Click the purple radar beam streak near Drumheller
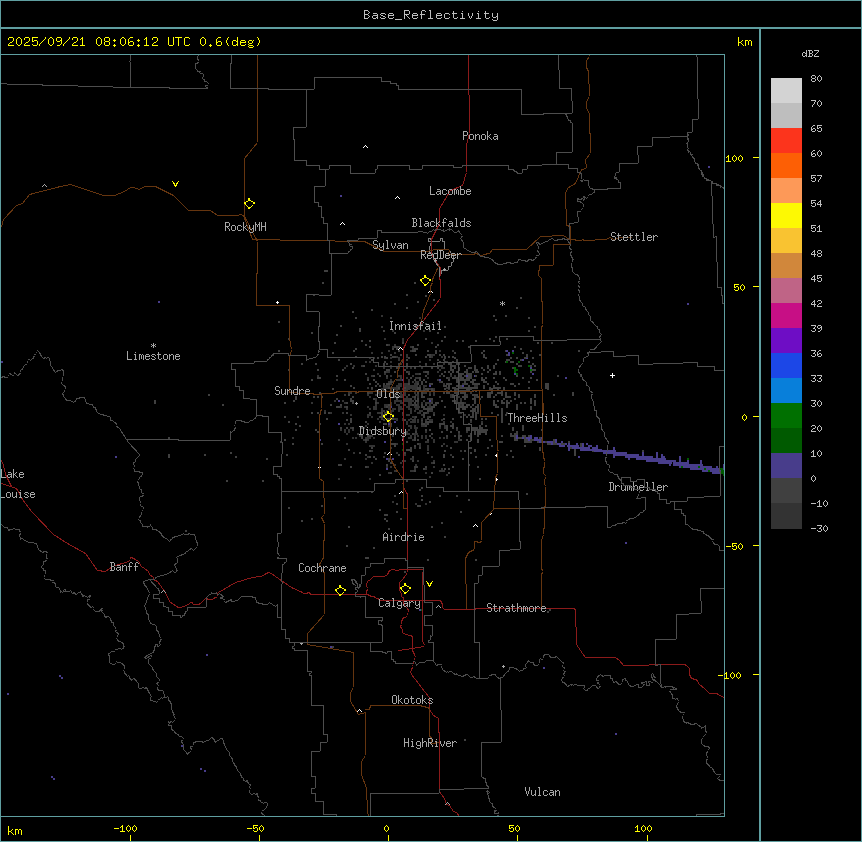This screenshot has width=862, height=842. tap(620, 452)
